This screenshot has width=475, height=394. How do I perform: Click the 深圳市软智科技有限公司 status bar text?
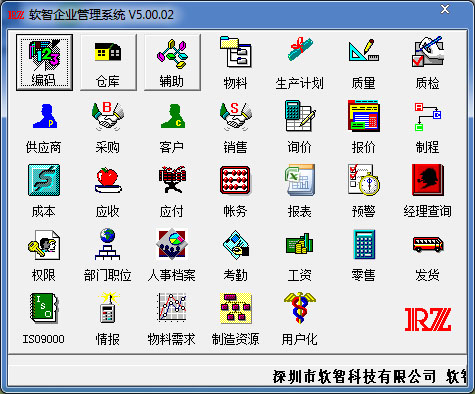[354, 377]
